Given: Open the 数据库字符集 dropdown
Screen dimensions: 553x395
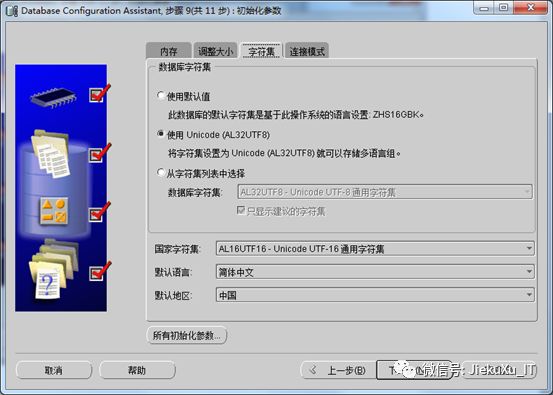Looking at the screenshot, I should coord(385,192).
